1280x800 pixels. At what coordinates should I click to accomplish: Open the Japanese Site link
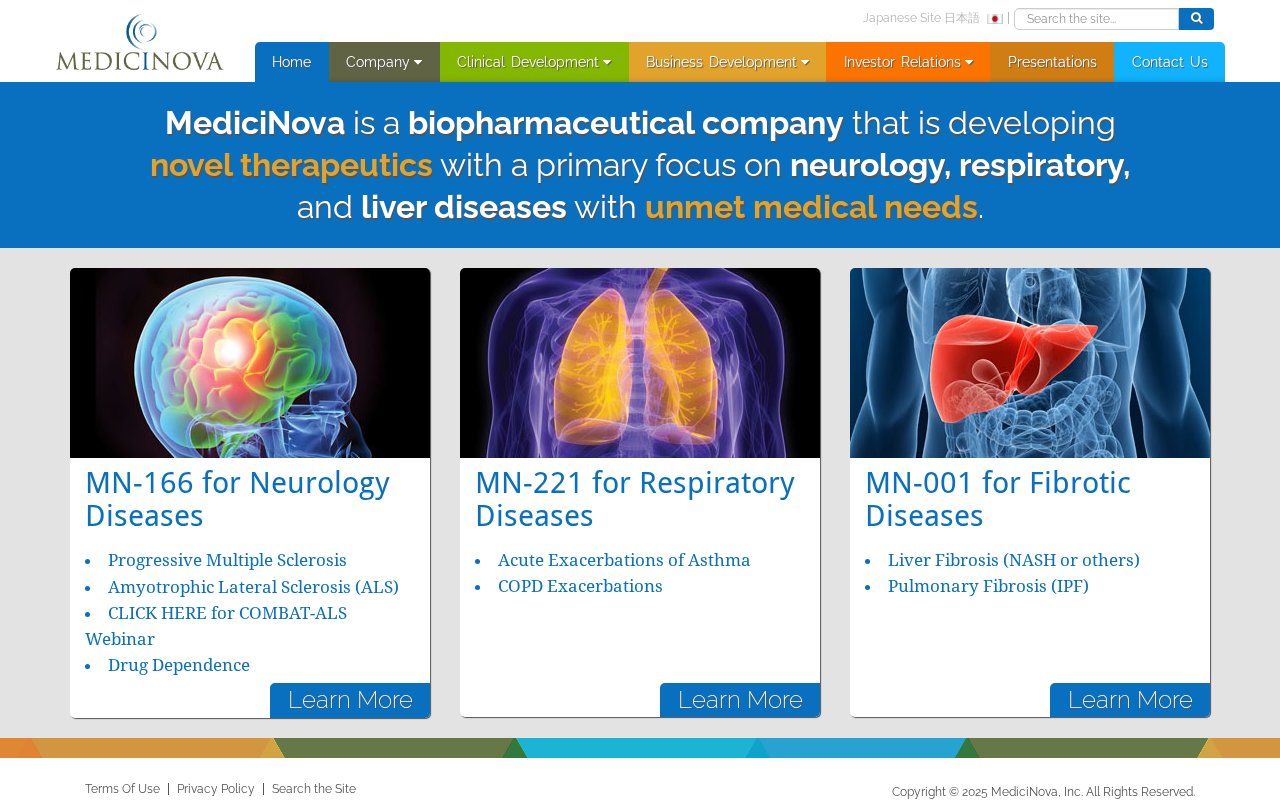point(921,18)
